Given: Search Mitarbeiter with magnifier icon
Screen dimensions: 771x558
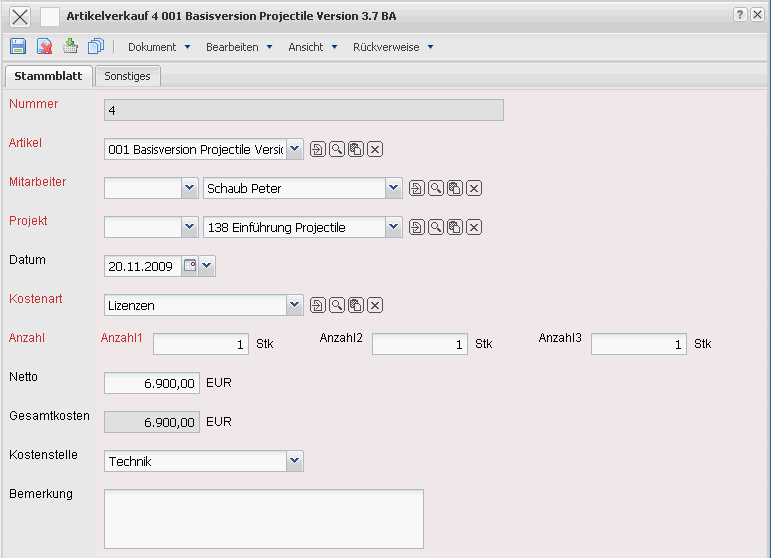Looking at the screenshot, I should click(436, 188).
